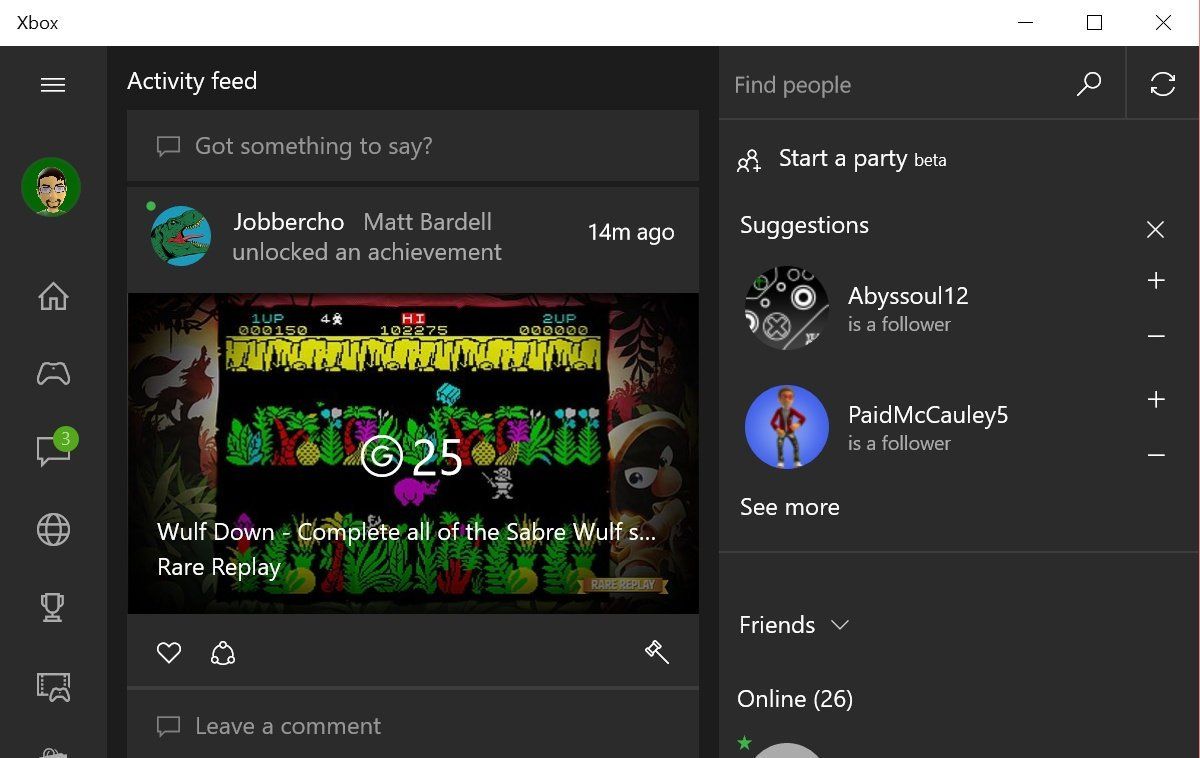View Achievements via the trophy icon
Screen dimensions: 1200x758
coord(52,607)
